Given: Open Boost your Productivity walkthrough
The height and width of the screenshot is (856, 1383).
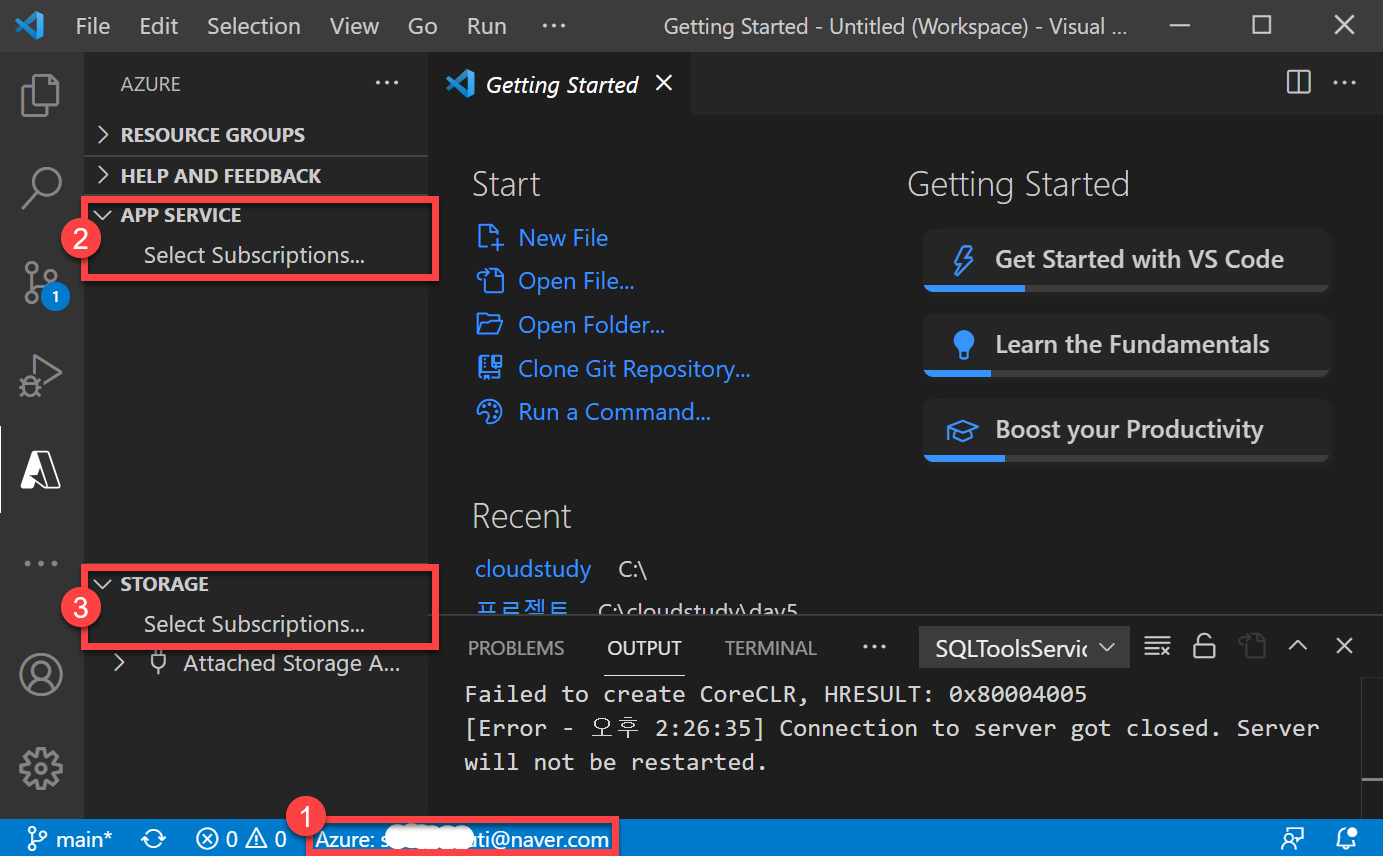Looking at the screenshot, I should (x=1127, y=430).
